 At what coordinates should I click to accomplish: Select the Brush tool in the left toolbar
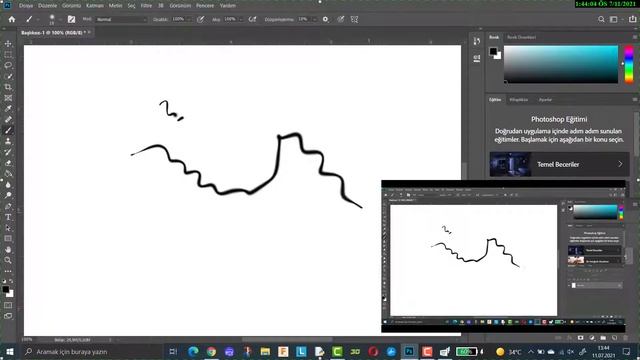click(x=8, y=131)
